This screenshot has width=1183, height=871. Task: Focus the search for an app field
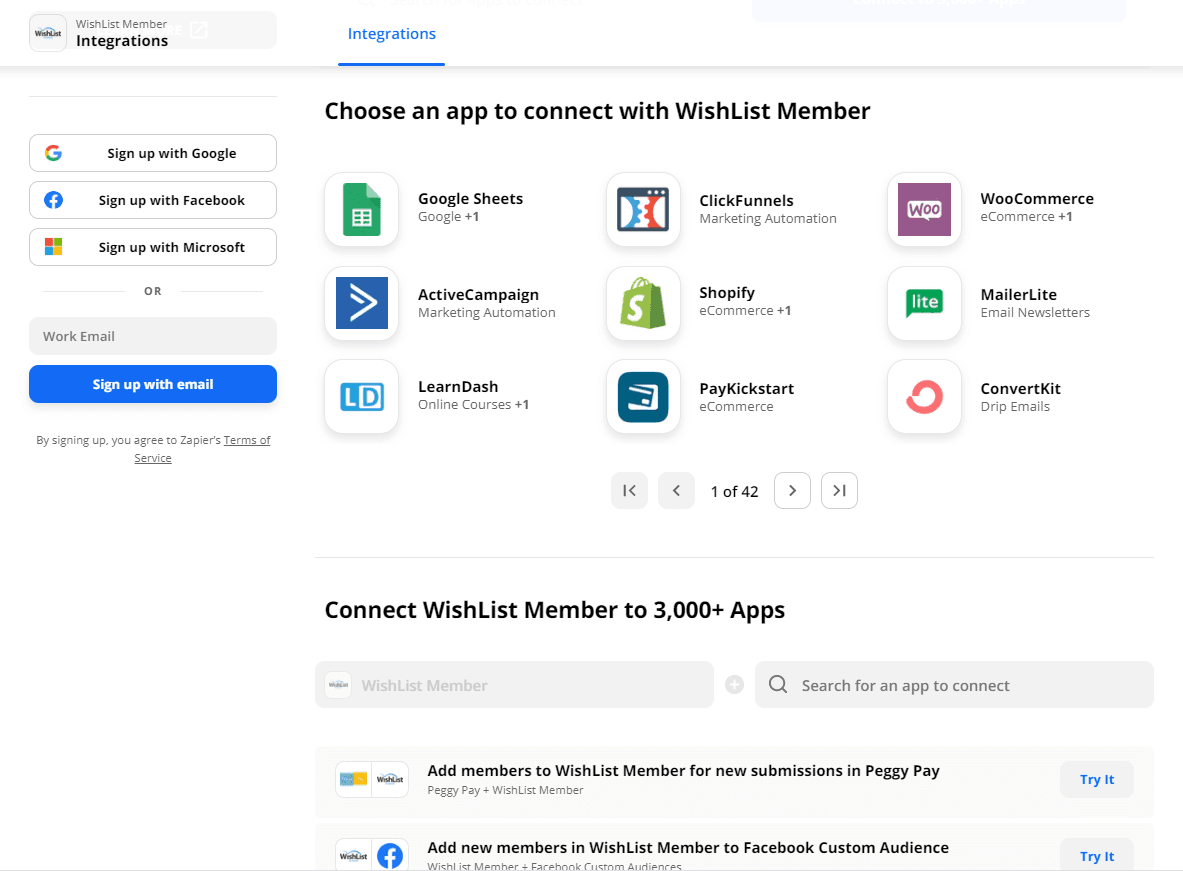[x=954, y=685]
